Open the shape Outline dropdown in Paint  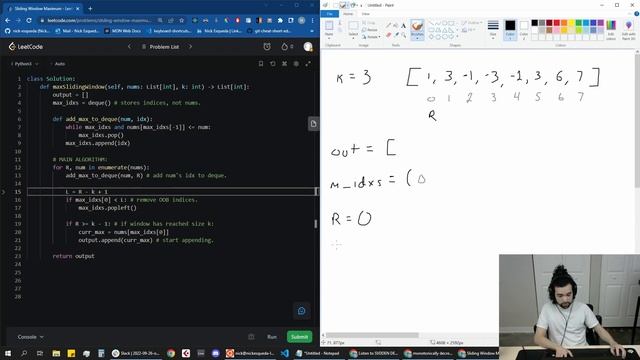(471, 22)
